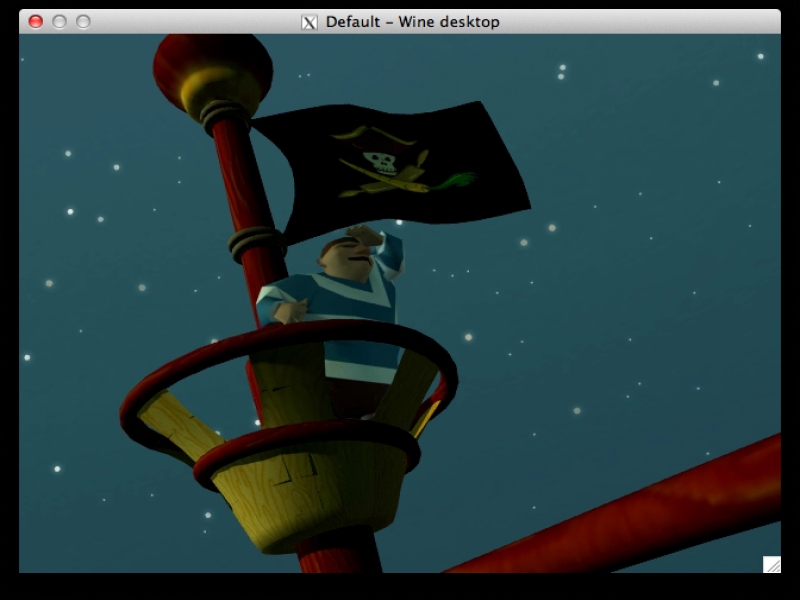This screenshot has width=800, height=600.
Task: Click the ring on mast below flag
Action: [256, 242]
